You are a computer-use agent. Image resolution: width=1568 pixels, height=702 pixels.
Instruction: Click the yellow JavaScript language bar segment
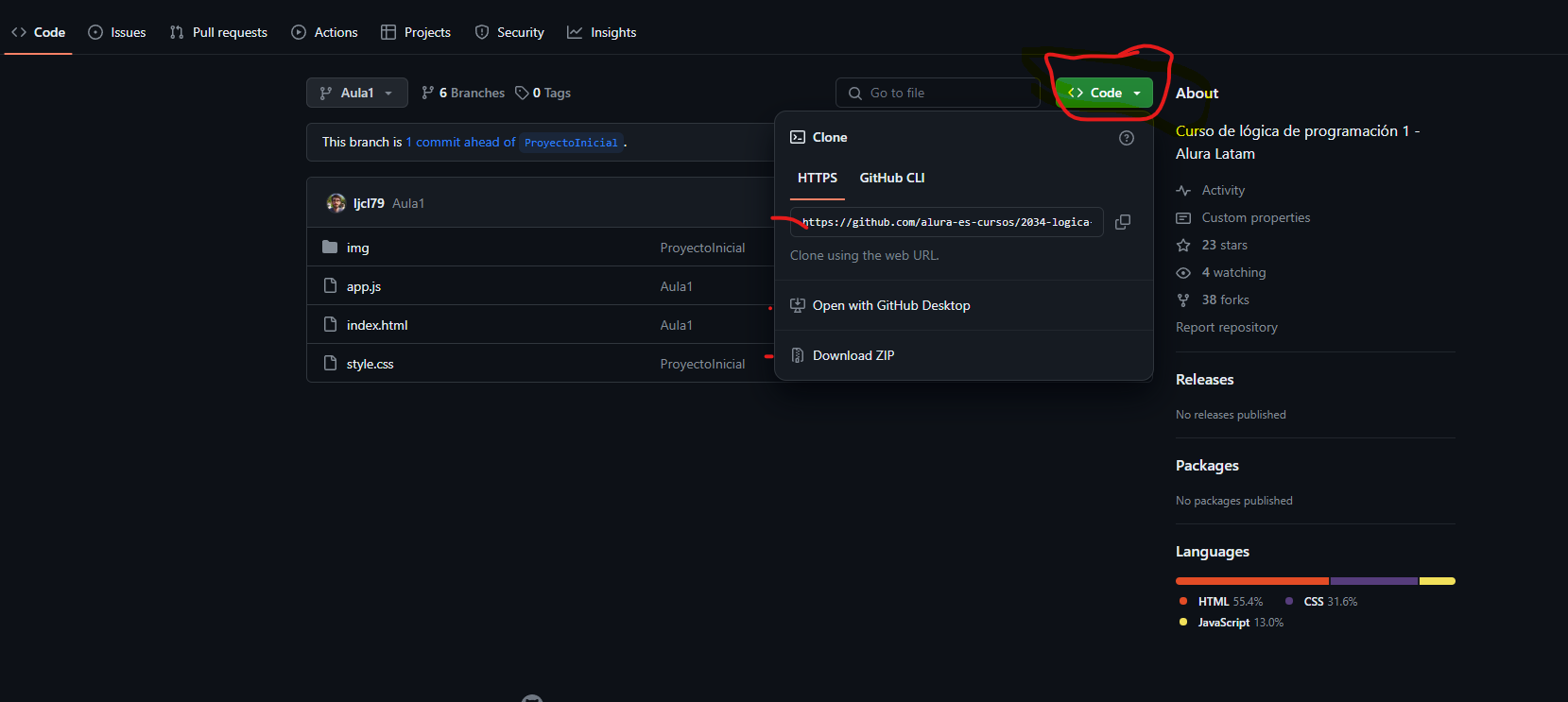click(1438, 581)
